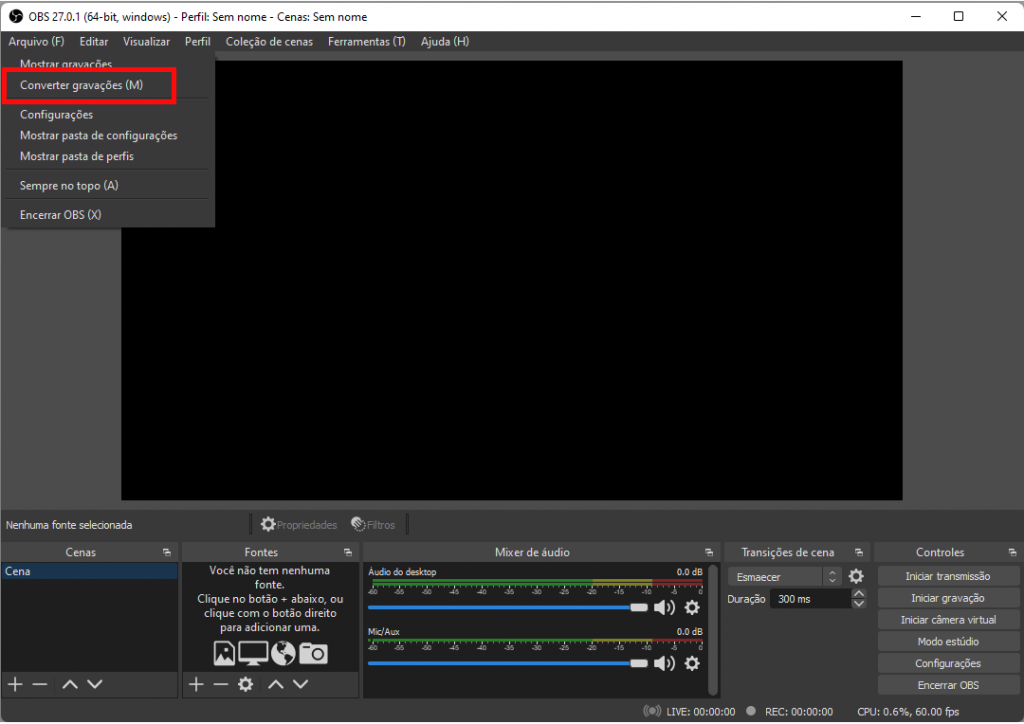Undock the Mixer de áudio panel

point(708,553)
